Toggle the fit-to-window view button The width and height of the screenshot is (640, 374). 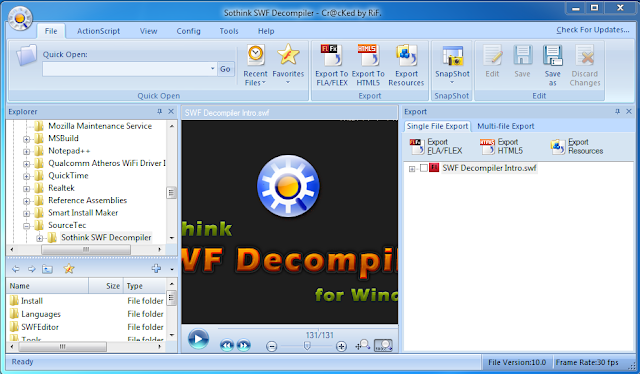383,345
